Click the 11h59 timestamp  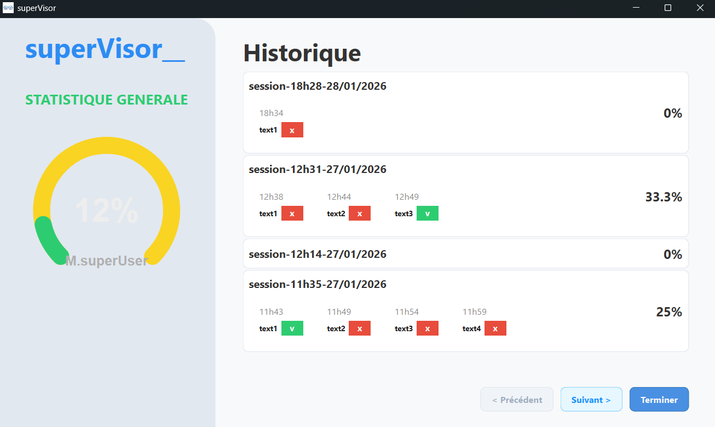(474, 312)
